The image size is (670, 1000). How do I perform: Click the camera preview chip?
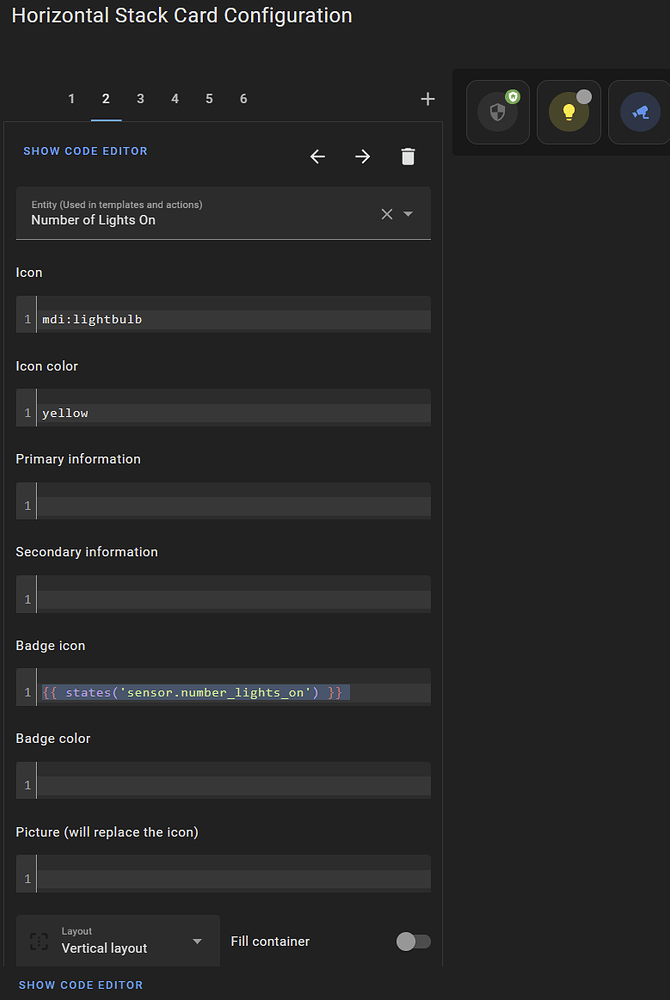(639, 112)
